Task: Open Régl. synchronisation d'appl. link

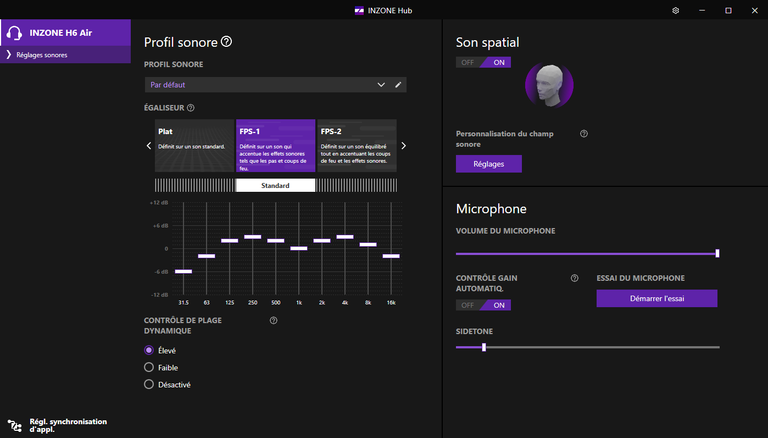Action: (68, 425)
